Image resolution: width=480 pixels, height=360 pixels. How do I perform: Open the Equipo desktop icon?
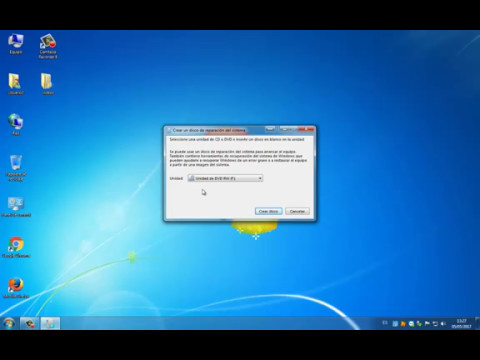coord(16,44)
